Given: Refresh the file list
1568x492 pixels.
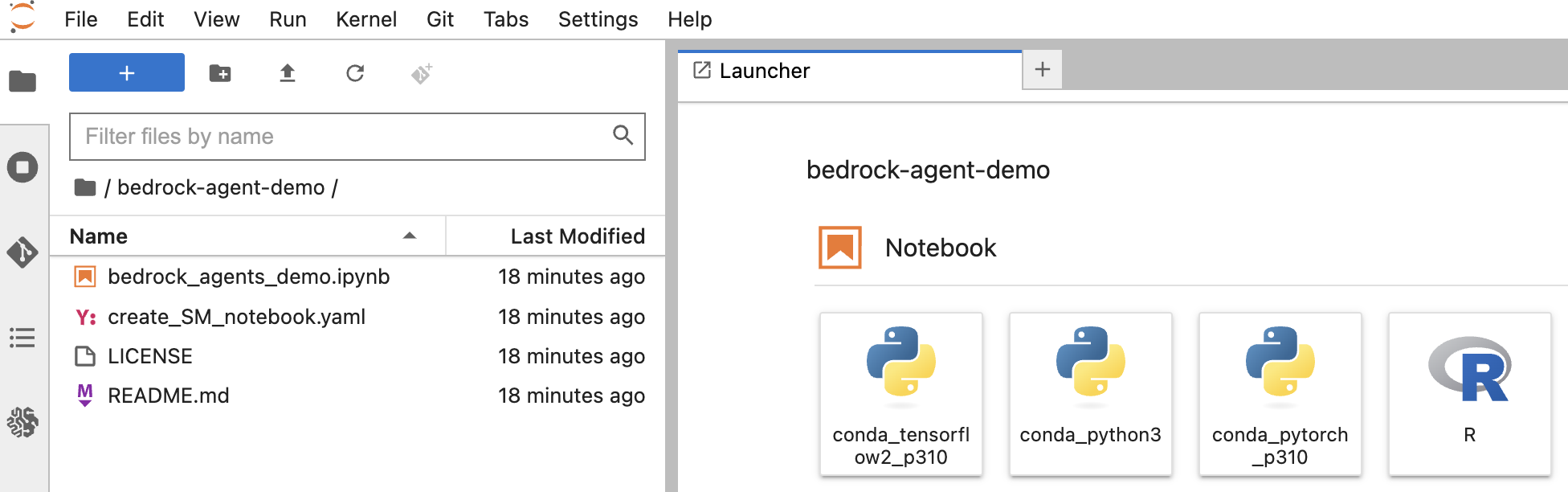Looking at the screenshot, I should [x=355, y=73].
